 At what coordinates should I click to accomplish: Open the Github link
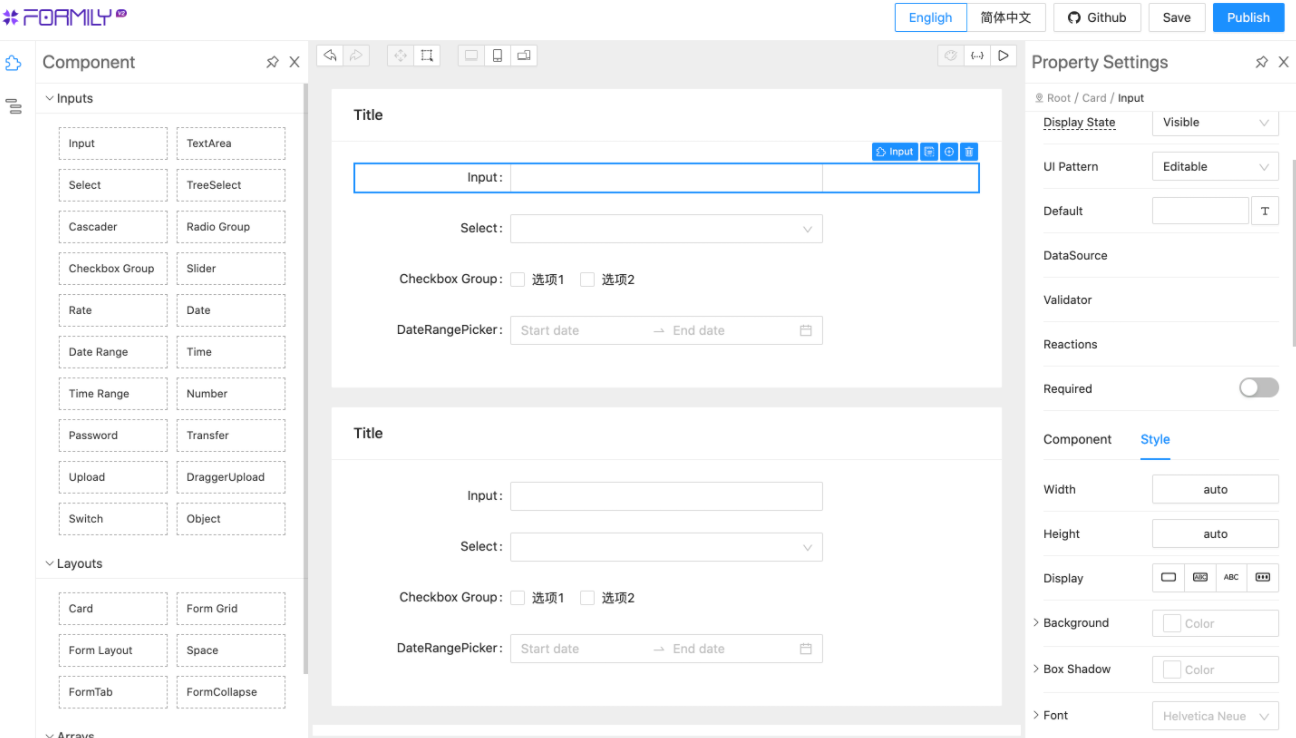pos(1097,18)
